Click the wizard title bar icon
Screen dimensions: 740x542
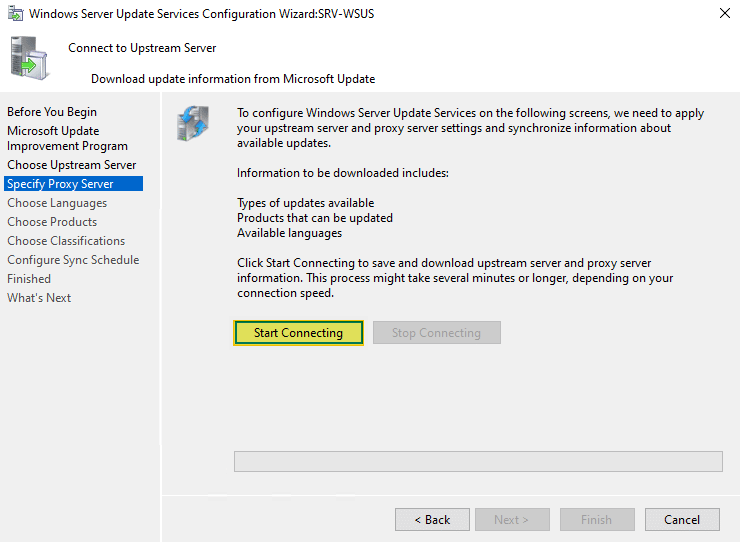(15, 14)
